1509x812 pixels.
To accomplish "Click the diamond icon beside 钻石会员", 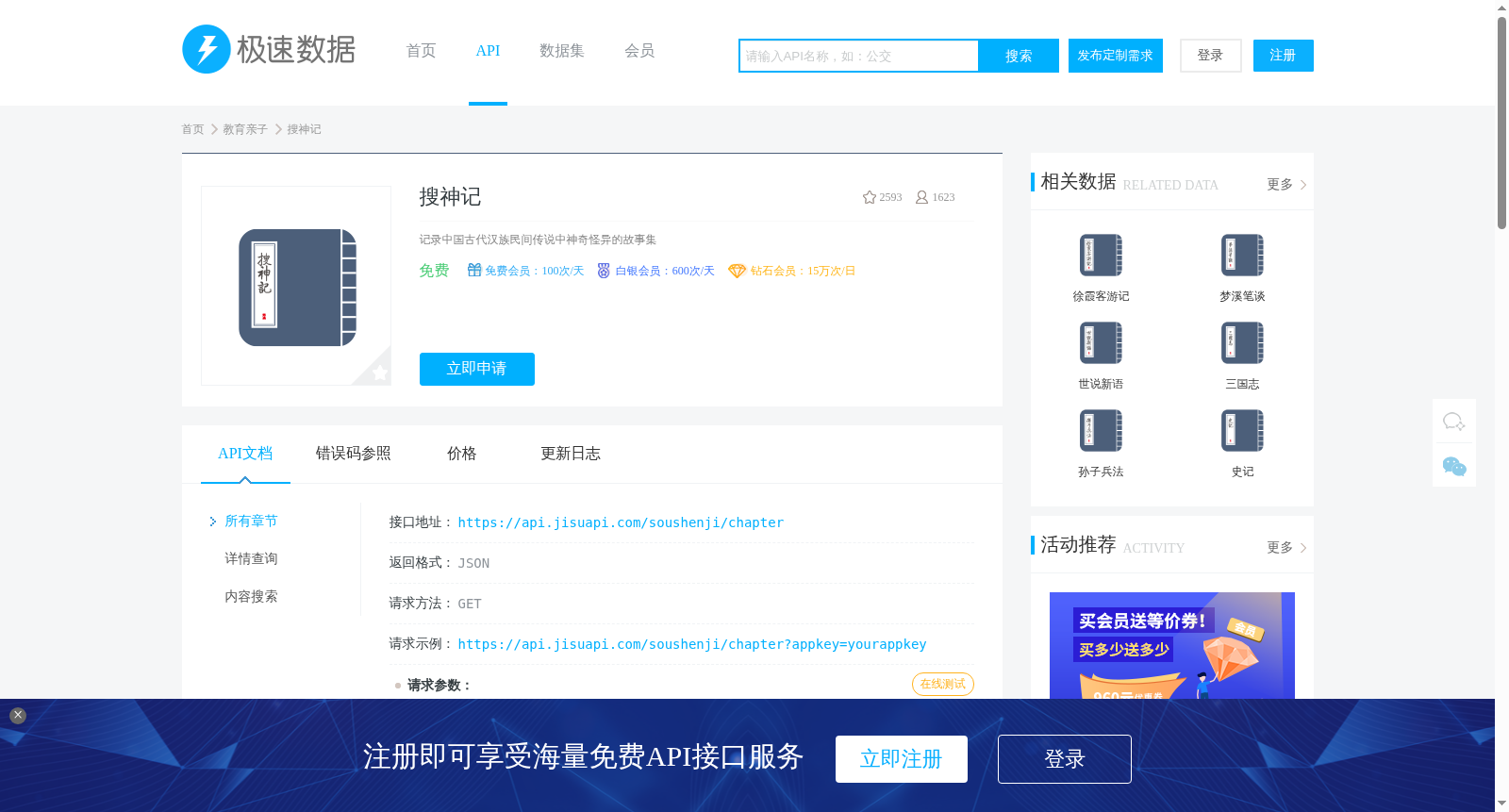I will pyautogui.click(x=737, y=271).
